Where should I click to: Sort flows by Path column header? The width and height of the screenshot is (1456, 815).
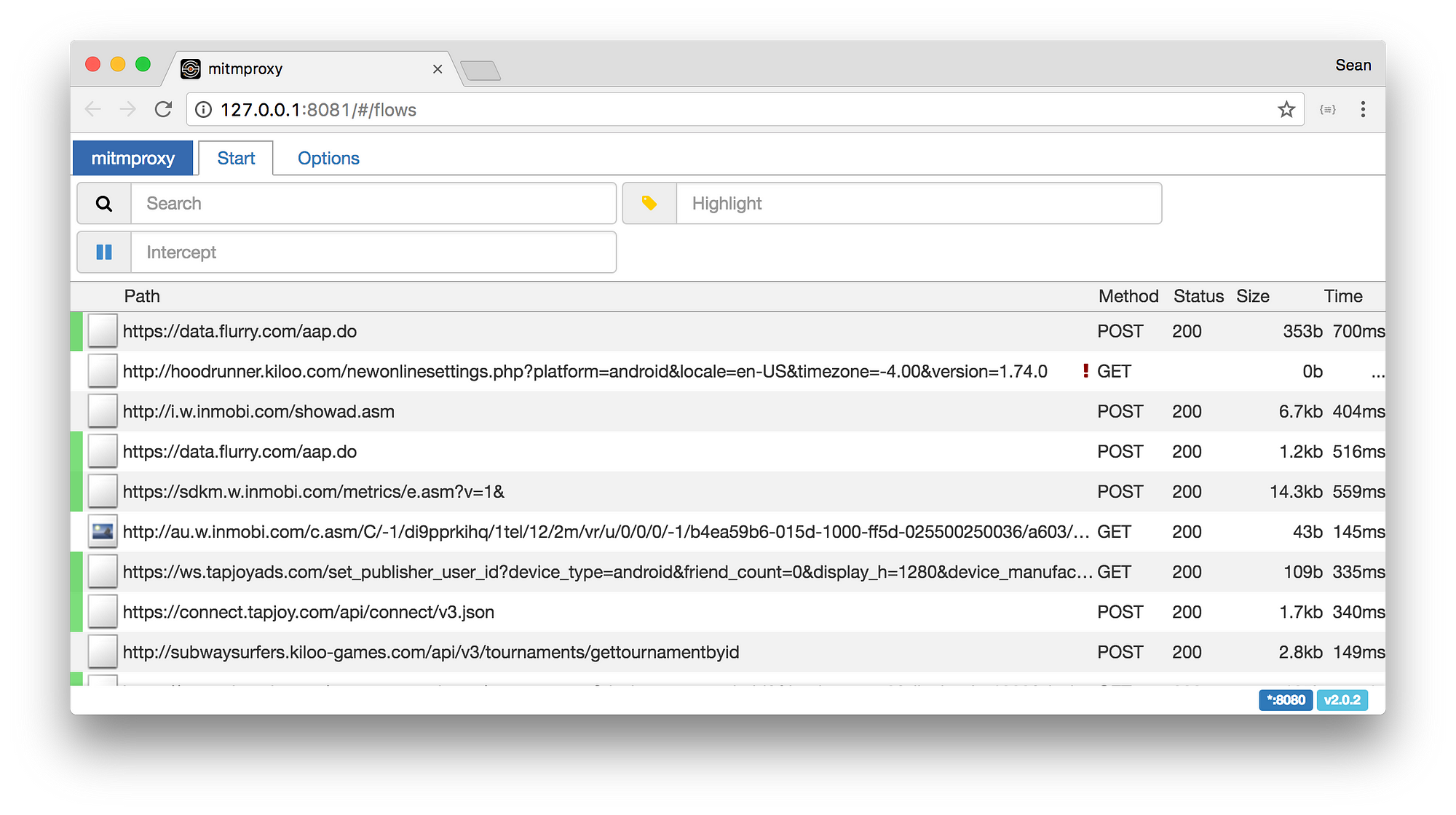coord(142,296)
